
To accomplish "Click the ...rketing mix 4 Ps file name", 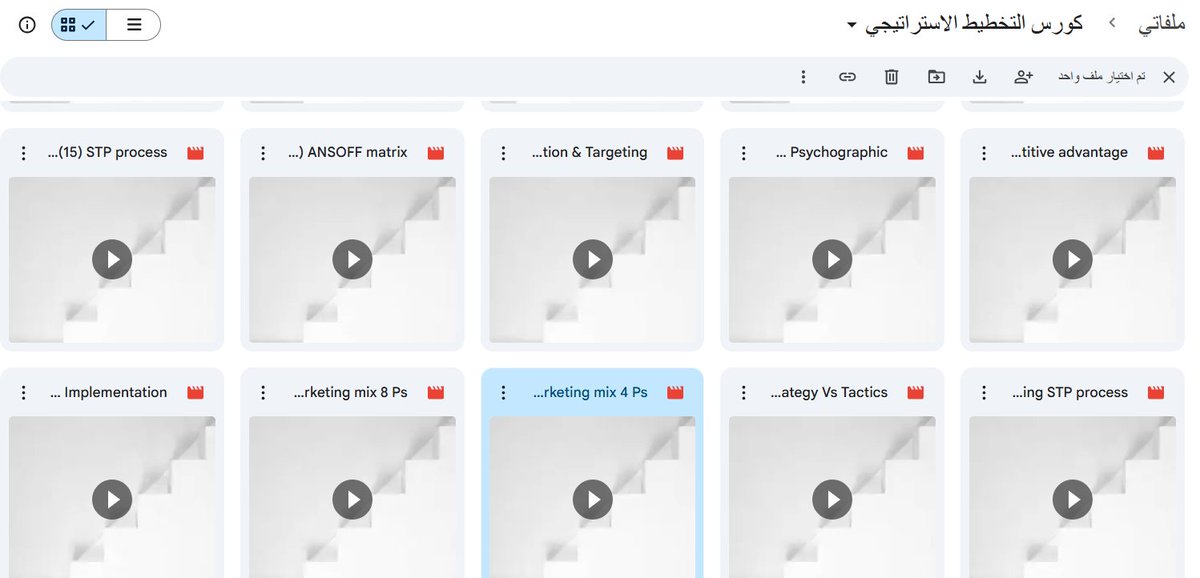I will coord(590,393).
